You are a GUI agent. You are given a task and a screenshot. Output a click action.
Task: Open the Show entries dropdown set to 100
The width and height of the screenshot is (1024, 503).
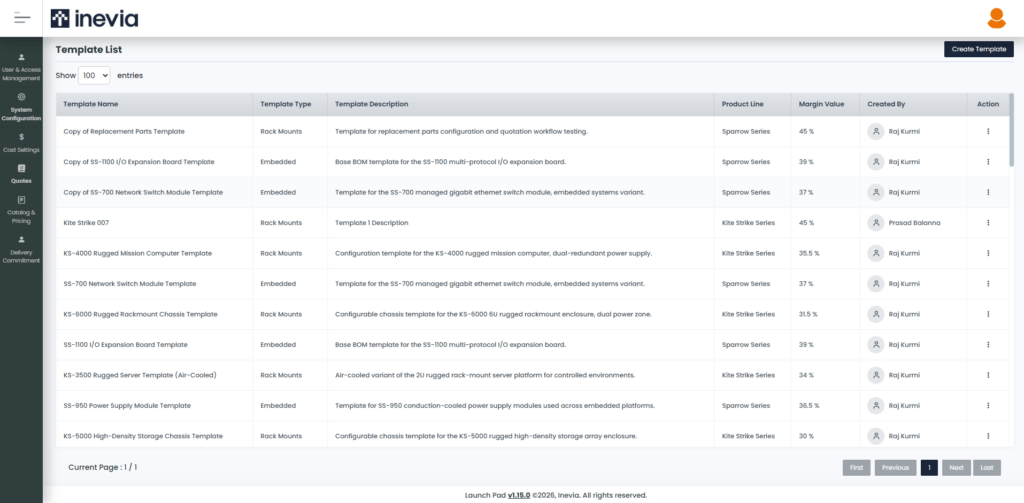pyautogui.click(x=94, y=76)
